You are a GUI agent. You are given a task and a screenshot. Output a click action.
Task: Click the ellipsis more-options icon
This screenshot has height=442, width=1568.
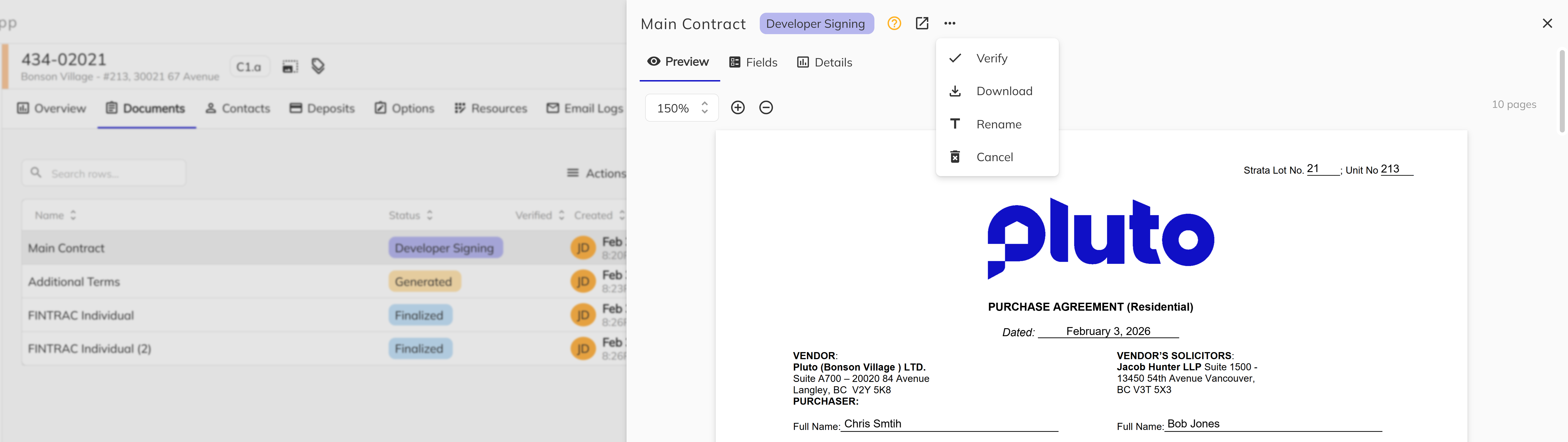tap(950, 23)
